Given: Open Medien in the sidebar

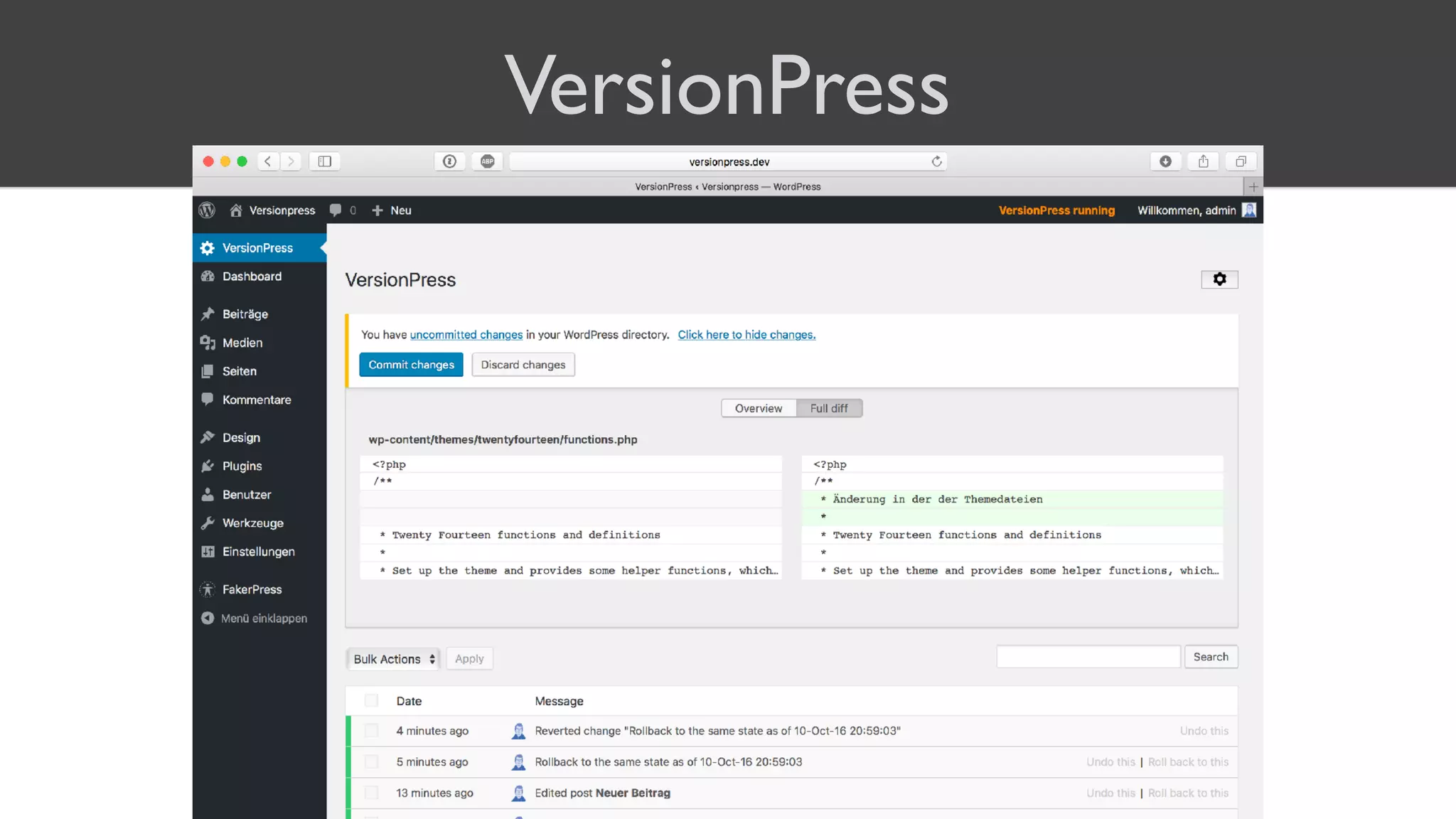Looking at the screenshot, I should click(259, 343).
